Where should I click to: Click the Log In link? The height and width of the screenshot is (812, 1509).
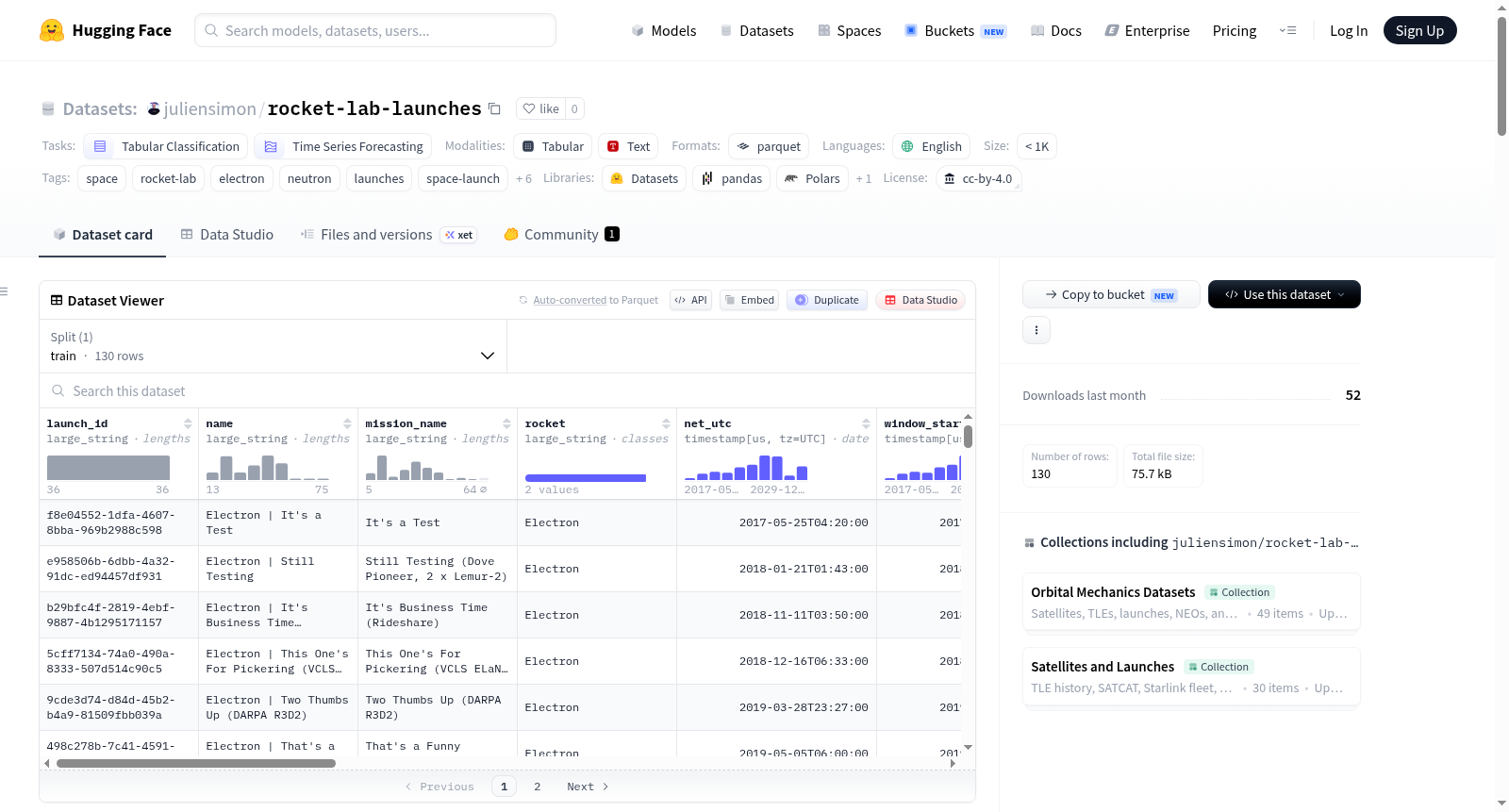point(1349,31)
